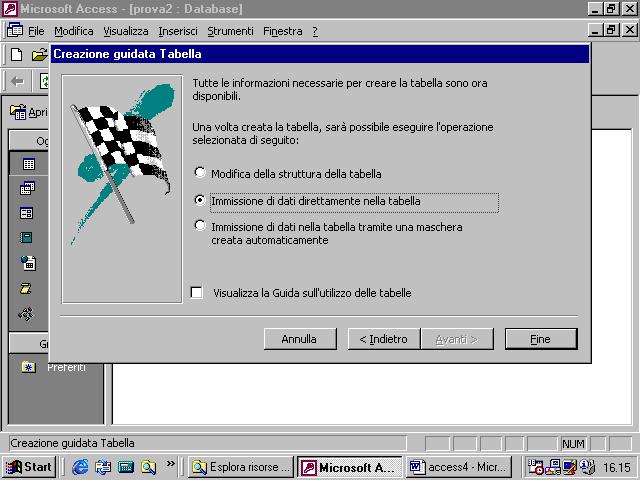
Task: Click the Apri button in database window
Action: [x=29, y=112]
